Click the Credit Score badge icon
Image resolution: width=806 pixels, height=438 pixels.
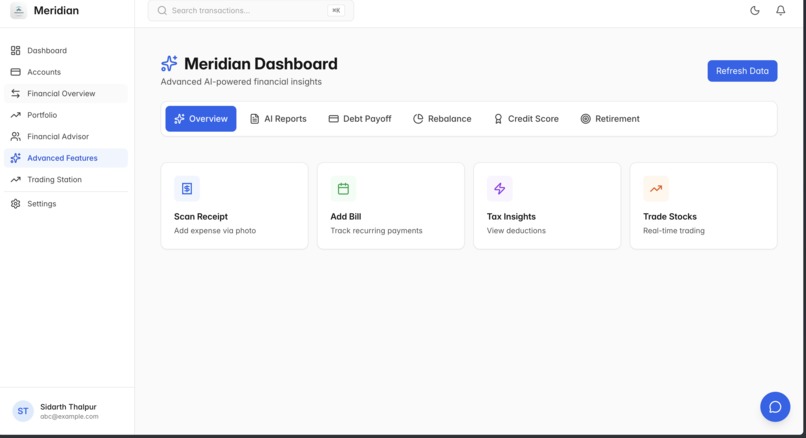498,119
